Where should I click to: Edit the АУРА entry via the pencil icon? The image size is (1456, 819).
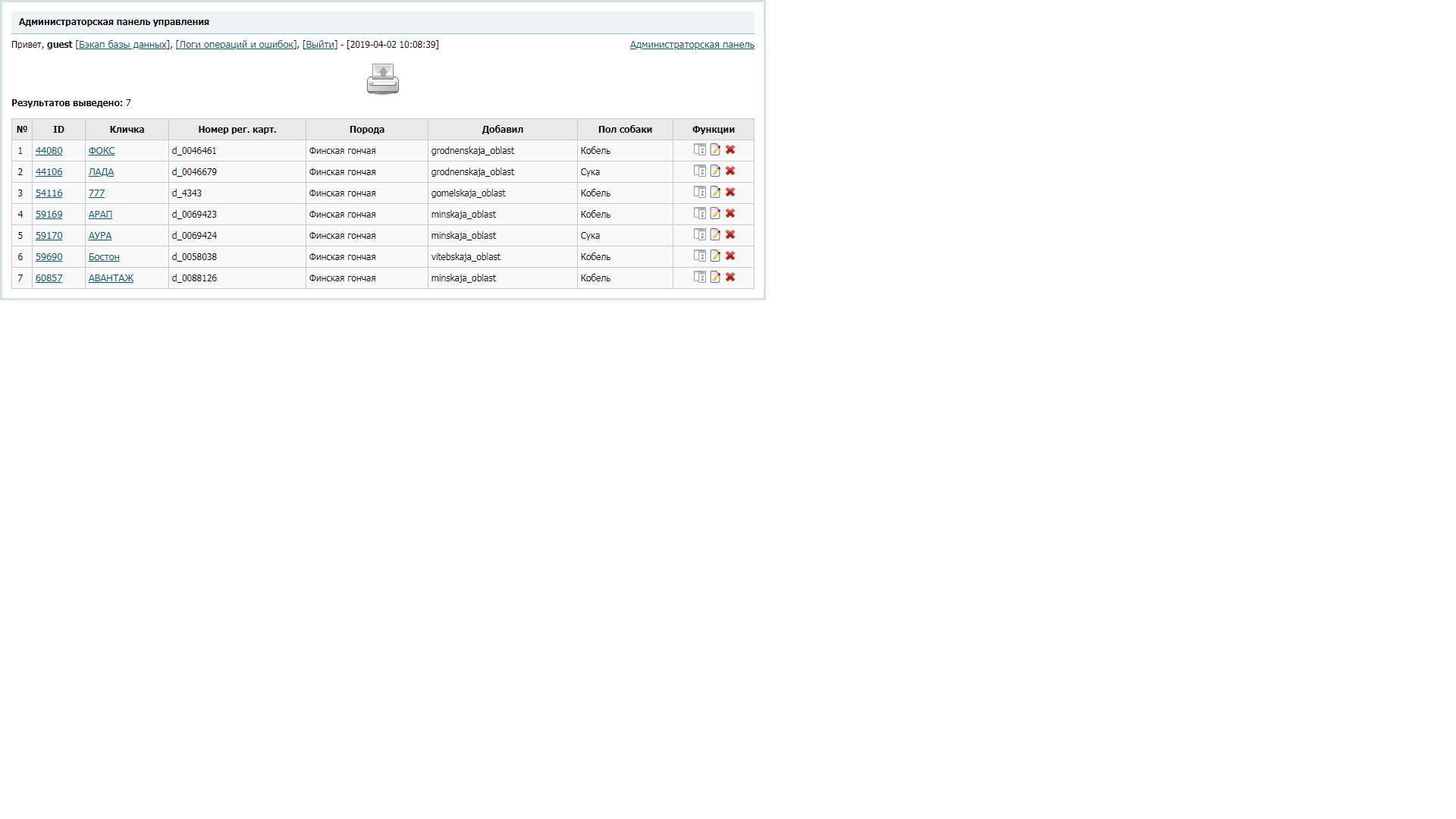[715, 235]
